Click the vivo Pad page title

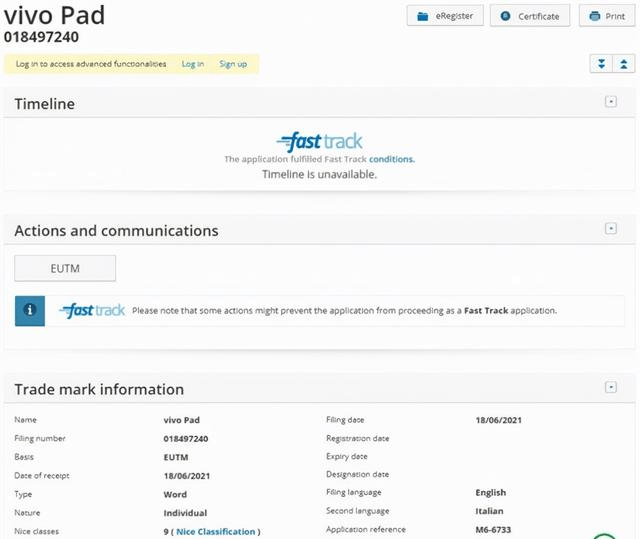[x=54, y=16]
